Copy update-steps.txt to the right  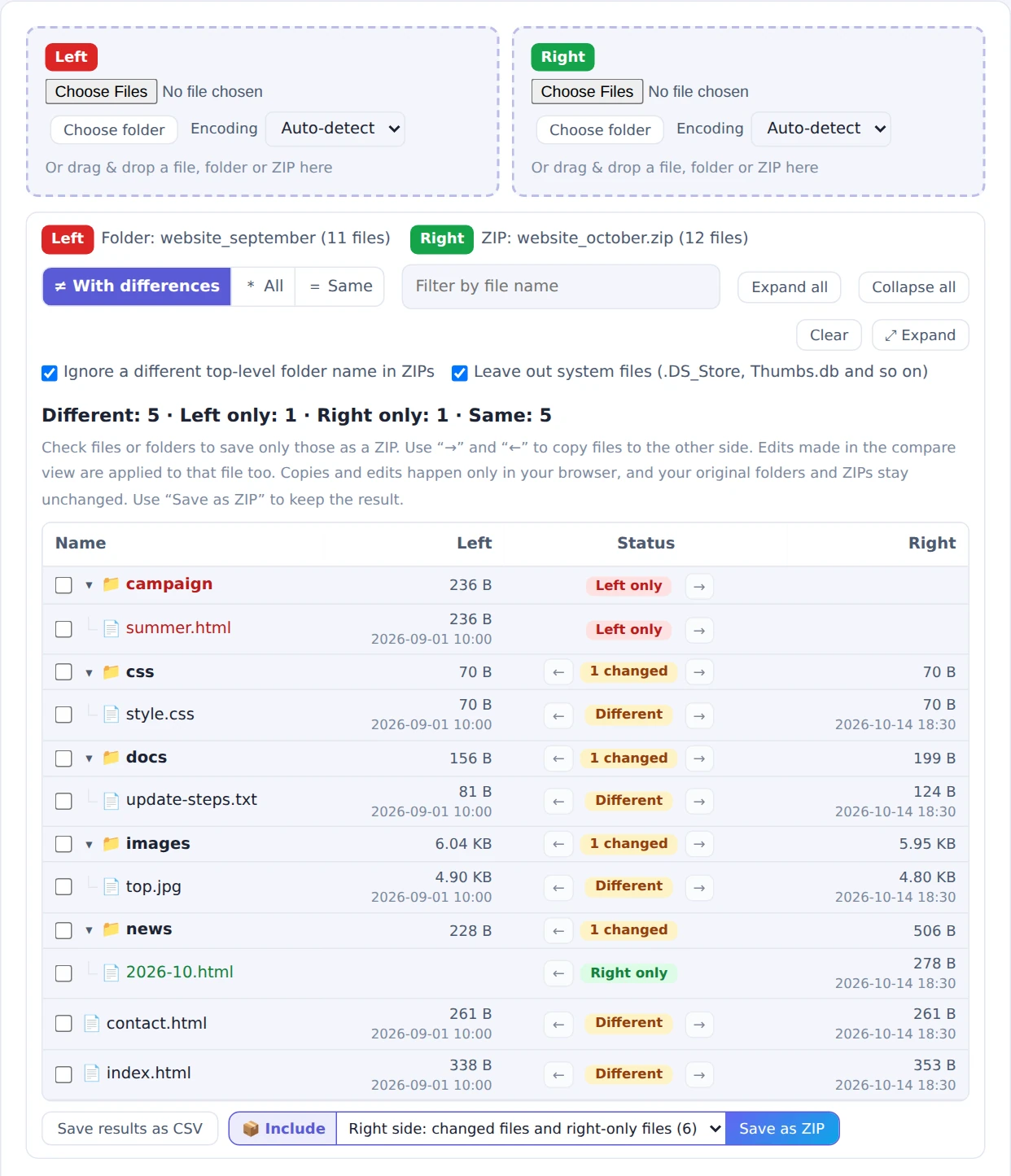pyautogui.click(x=699, y=802)
